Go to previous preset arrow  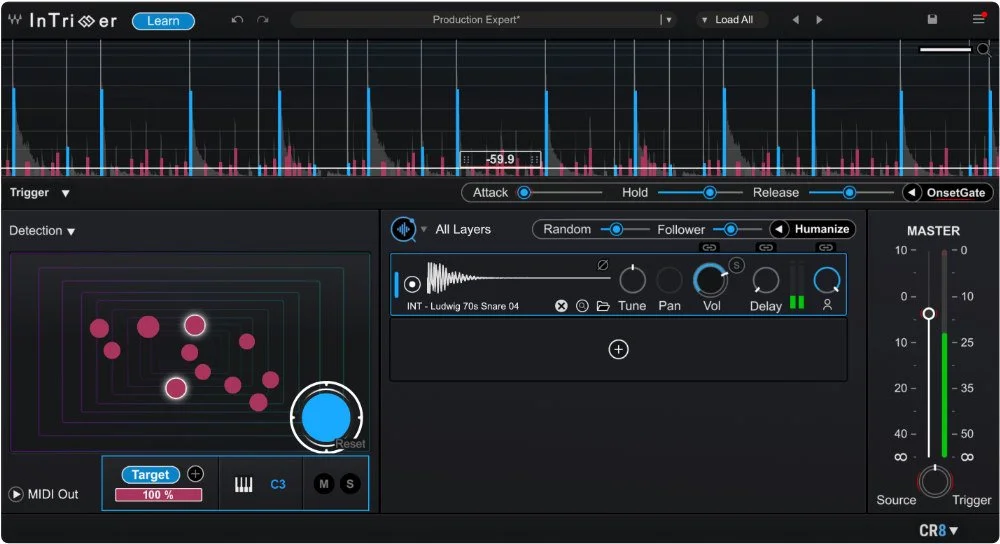coord(795,20)
